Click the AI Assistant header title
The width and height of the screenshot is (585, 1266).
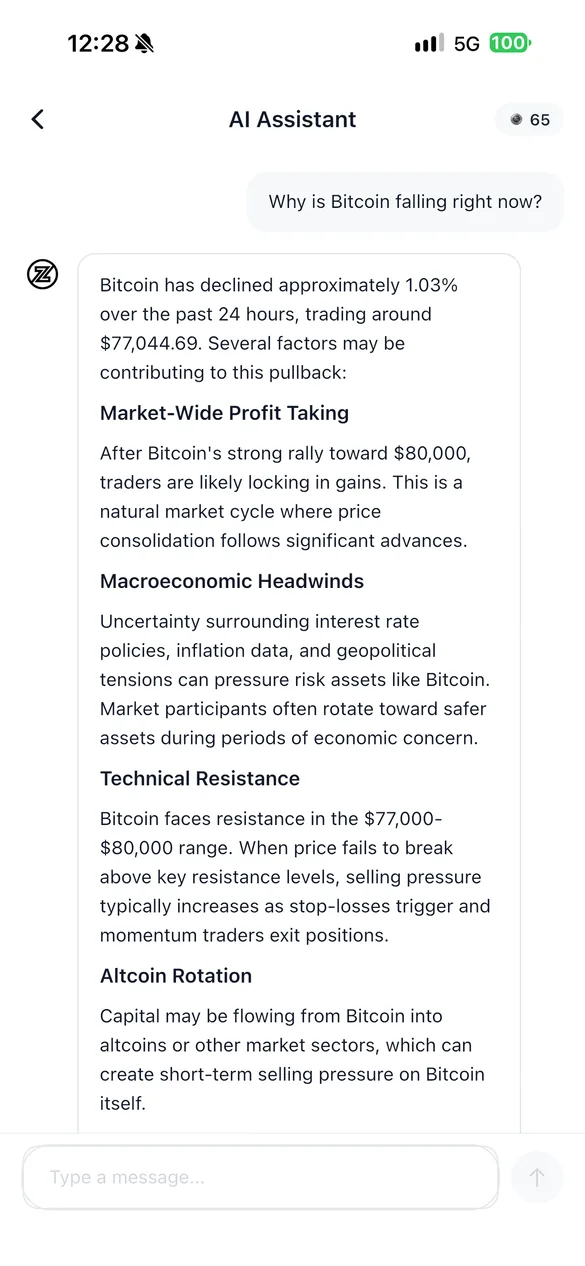click(x=292, y=119)
